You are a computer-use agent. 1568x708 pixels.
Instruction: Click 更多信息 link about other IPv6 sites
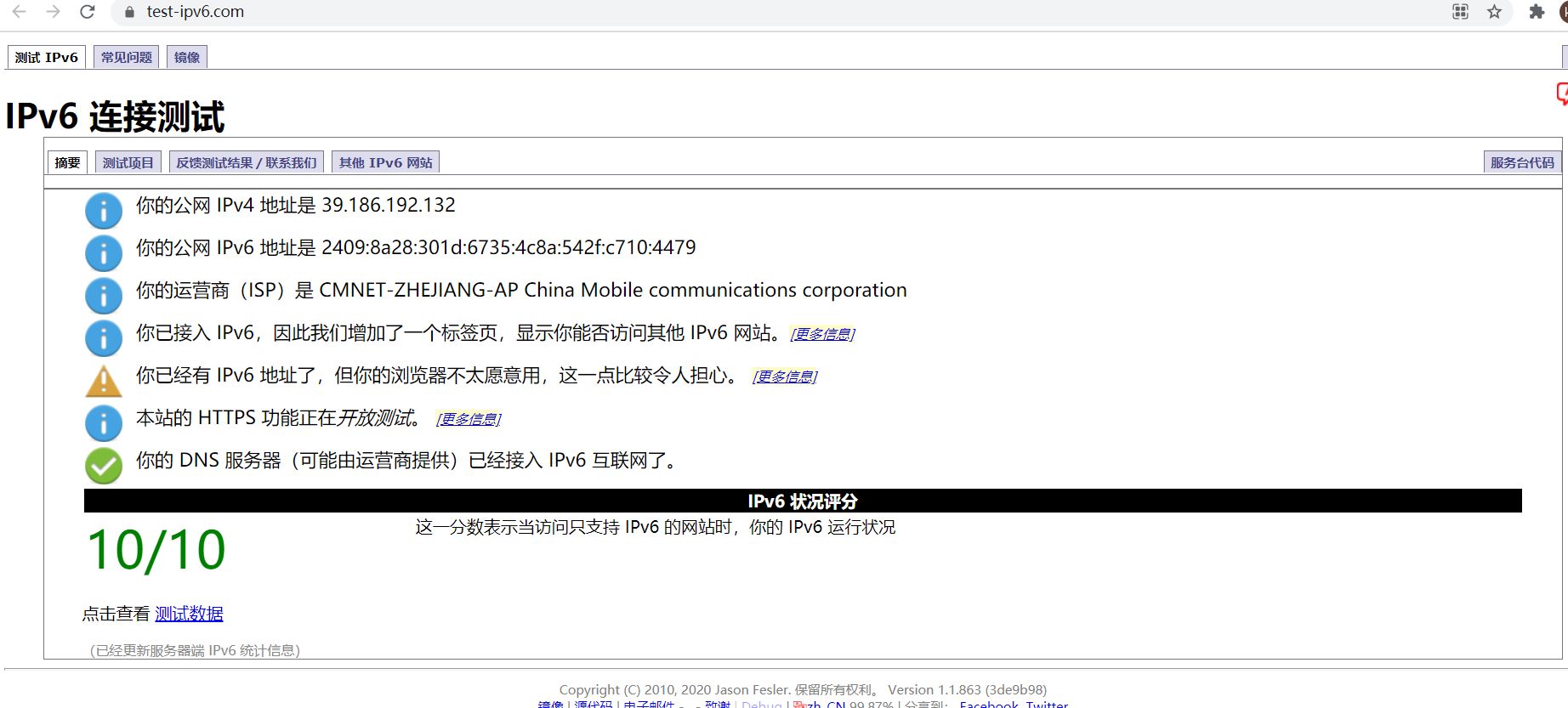pyautogui.click(x=822, y=334)
